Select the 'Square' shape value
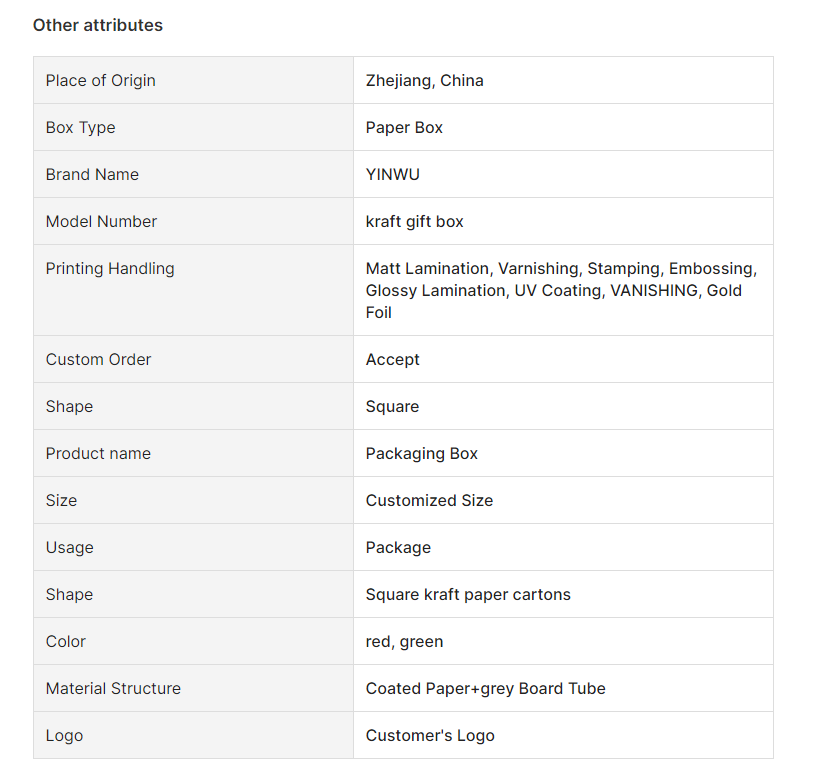Viewport: 831px width, 759px height. tap(392, 407)
